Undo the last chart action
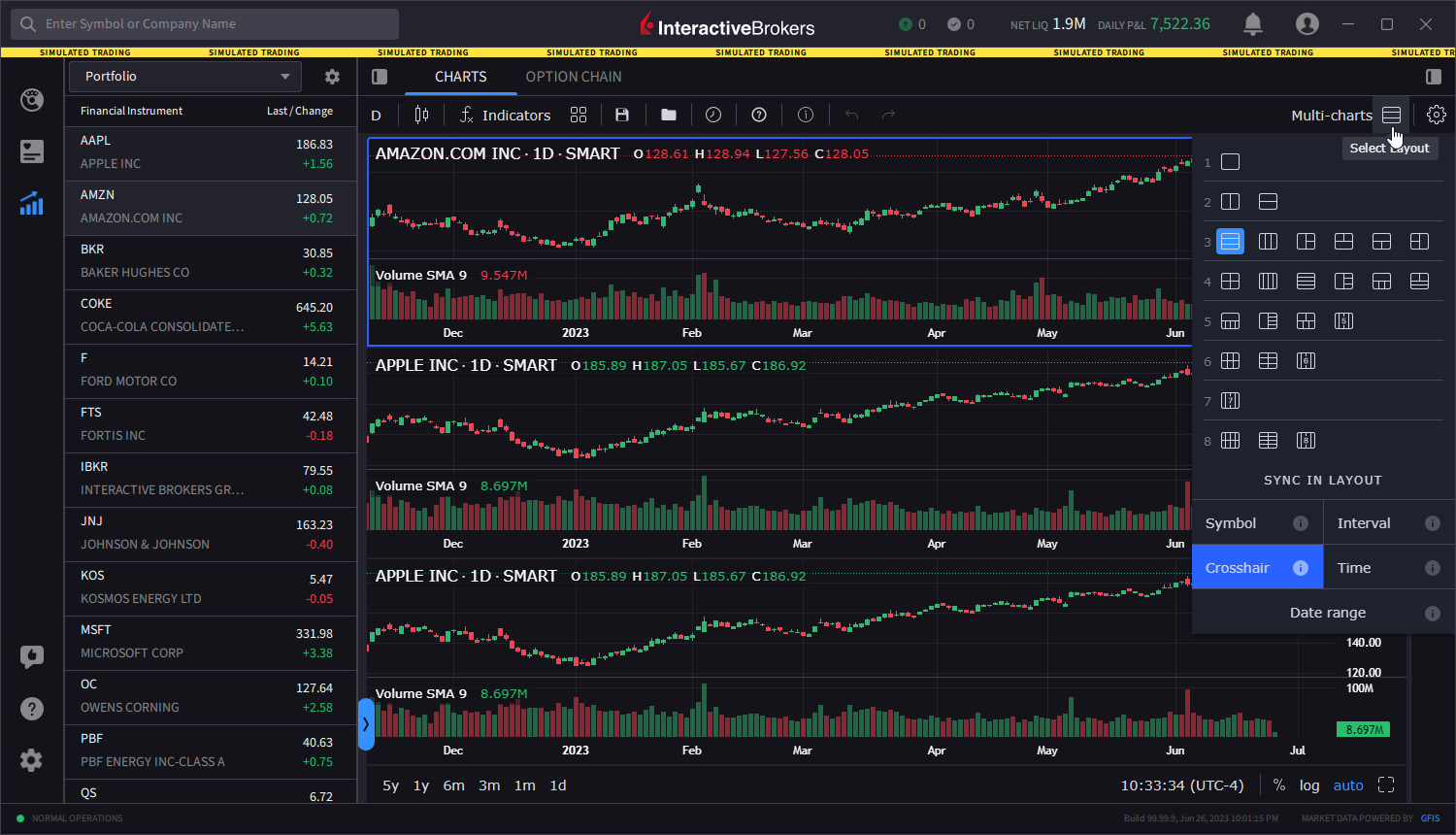Screen dimensions: 1456x835 pos(851,115)
